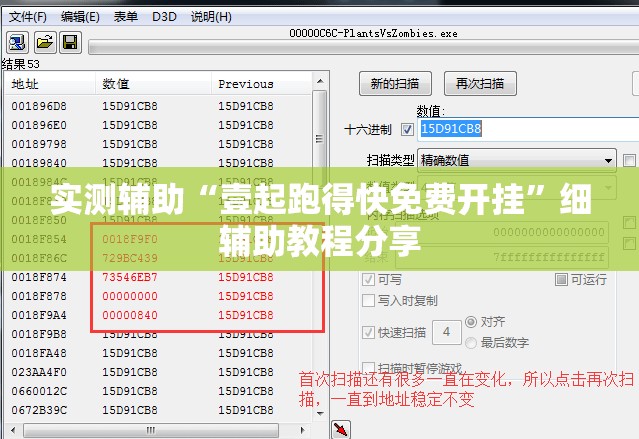The height and width of the screenshot is (439, 639).
Task: Toggle the 可写 checkbox
Action: coord(368,280)
